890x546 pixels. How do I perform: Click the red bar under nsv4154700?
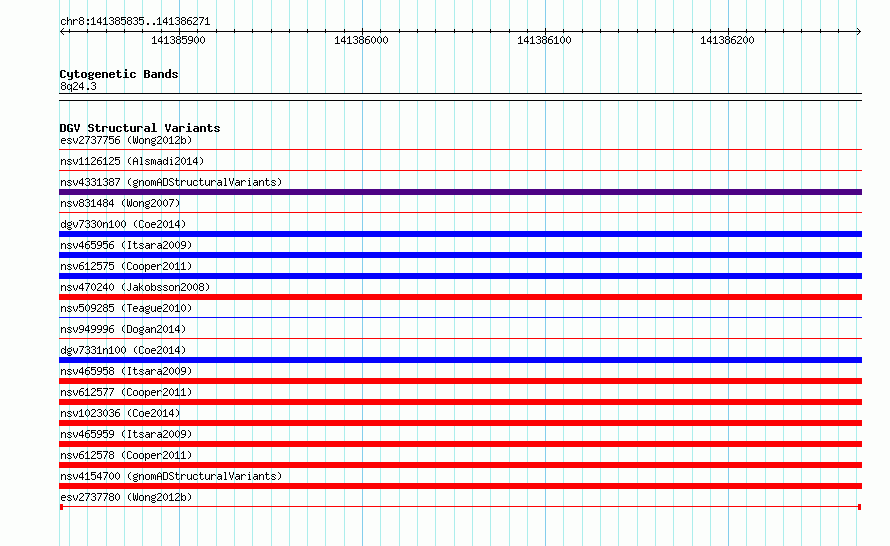[x=460, y=486]
